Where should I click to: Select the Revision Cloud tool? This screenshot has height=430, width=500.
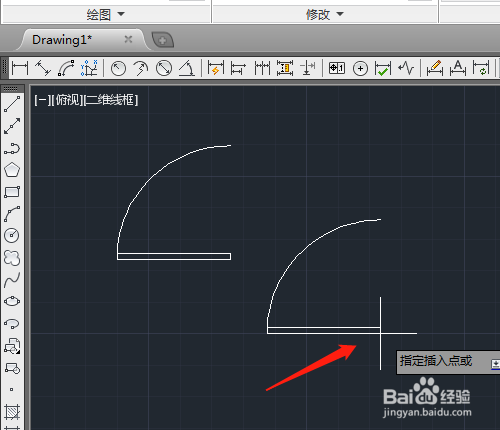pyautogui.click(x=12, y=258)
